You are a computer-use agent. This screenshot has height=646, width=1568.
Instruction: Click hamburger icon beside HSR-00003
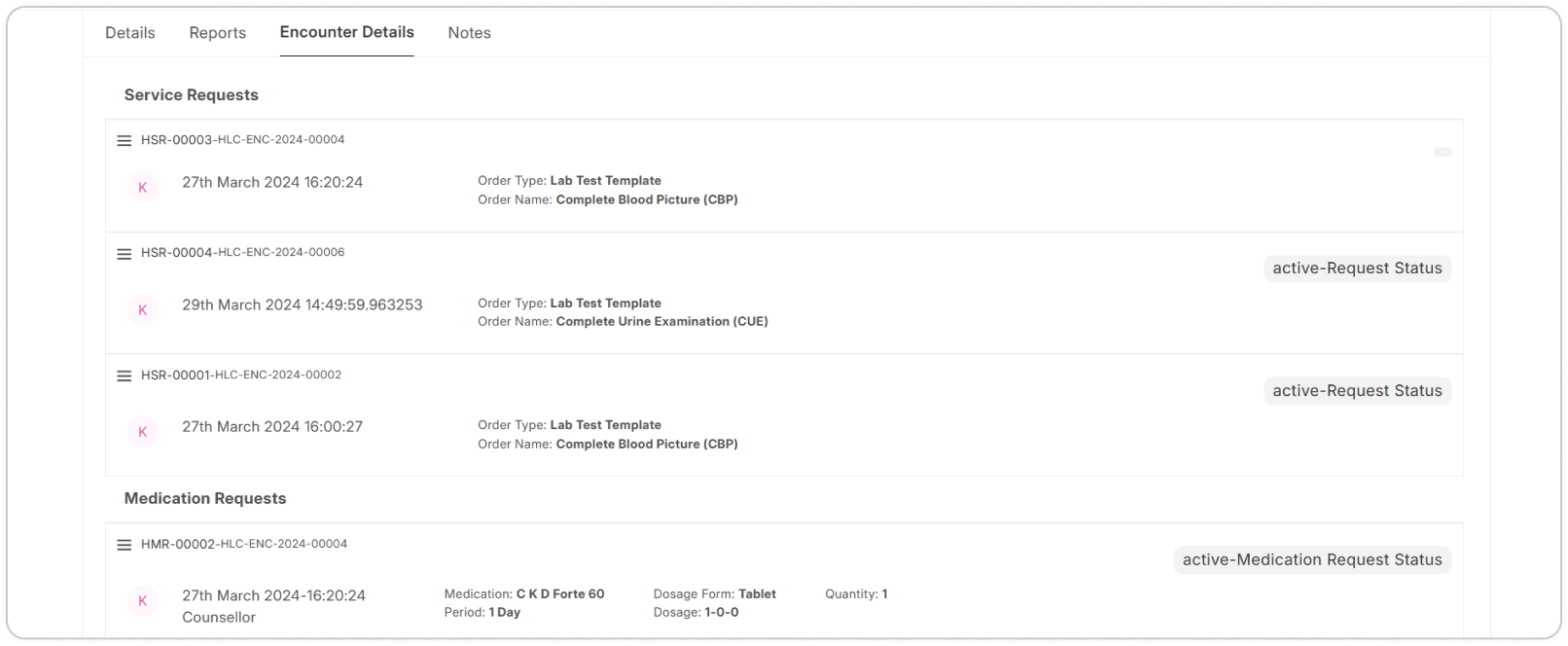125,141
